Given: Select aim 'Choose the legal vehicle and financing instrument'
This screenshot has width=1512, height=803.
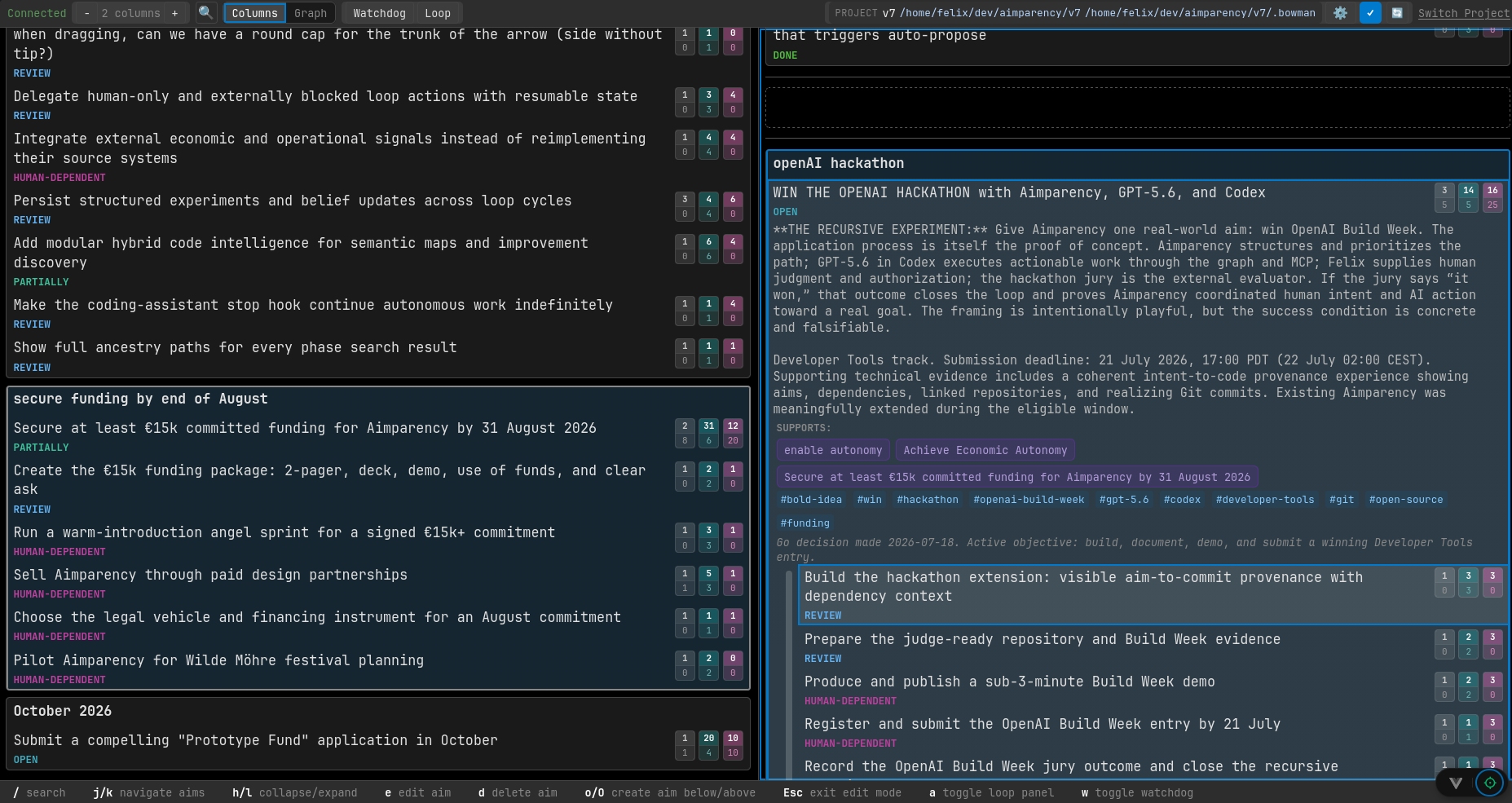Looking at the screenshot, I should (377, 625).
